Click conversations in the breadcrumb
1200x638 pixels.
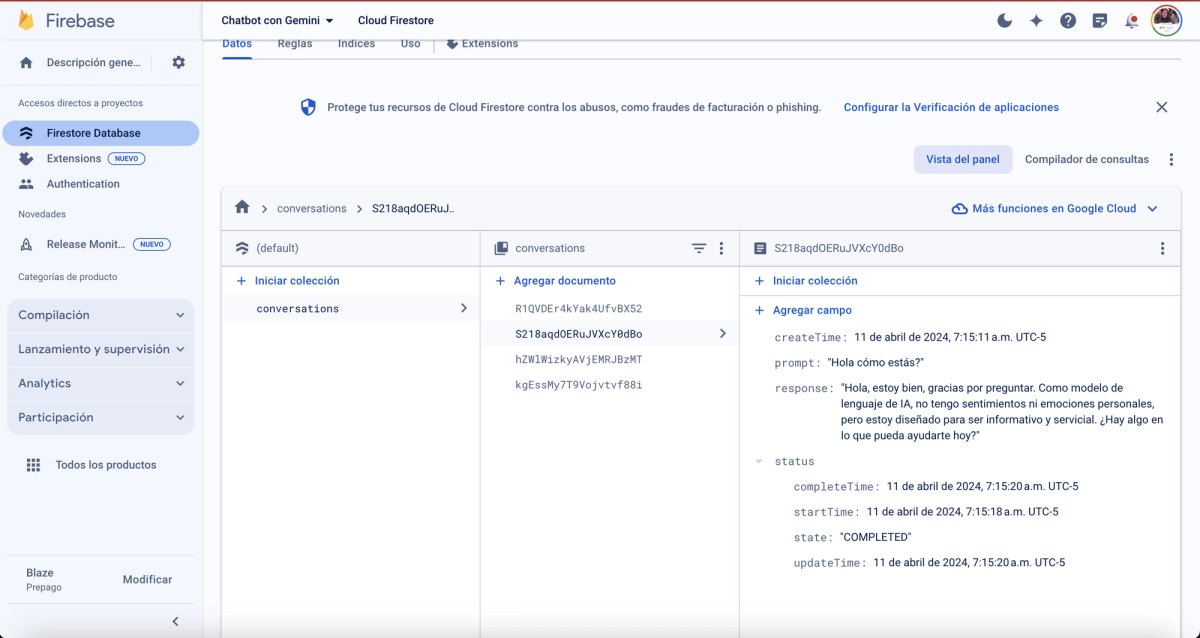(311, 209)
